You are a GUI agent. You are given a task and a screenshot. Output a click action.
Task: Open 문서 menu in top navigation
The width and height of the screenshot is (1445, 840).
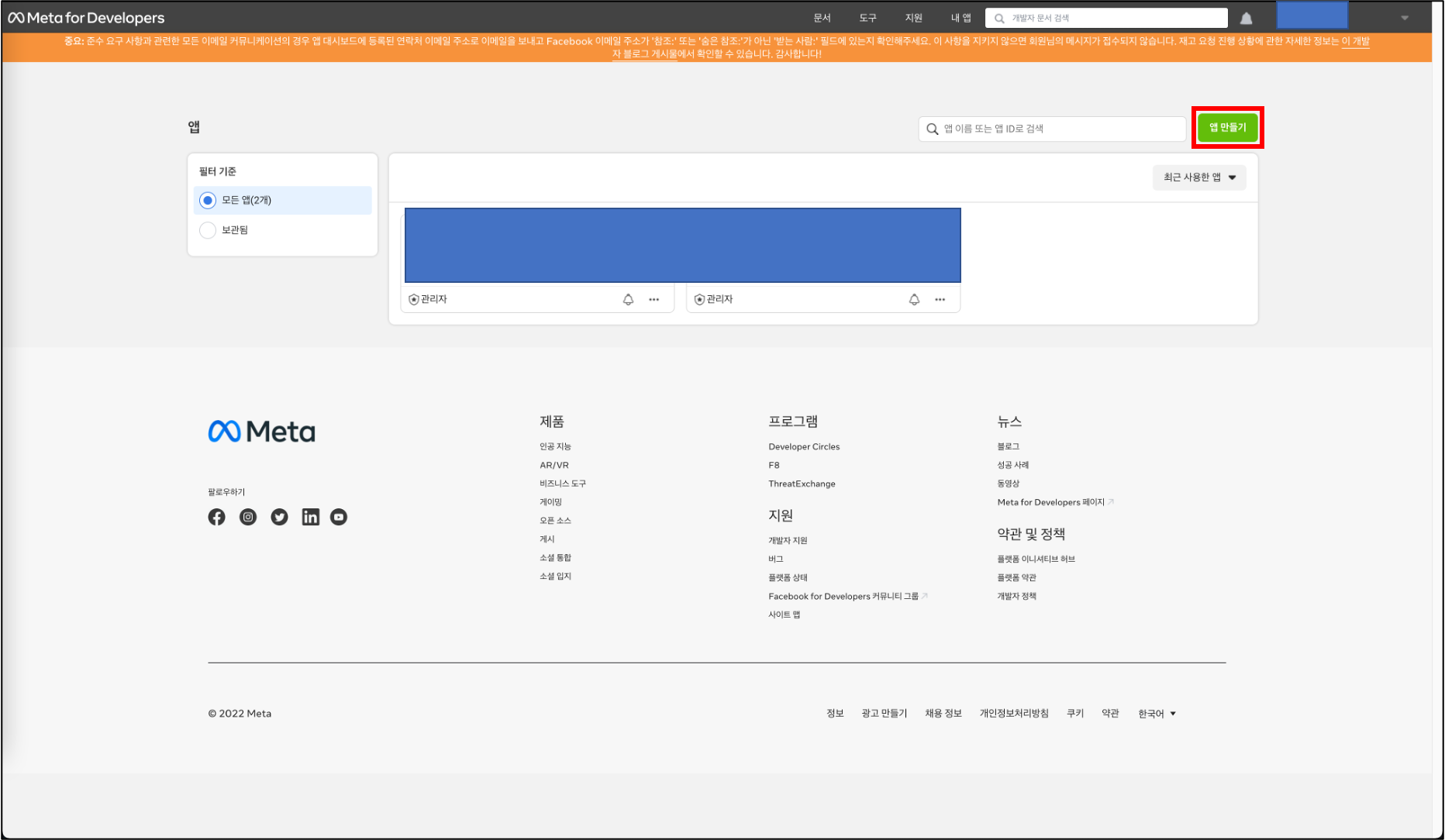pyautogui.click(x=823, y=18)
